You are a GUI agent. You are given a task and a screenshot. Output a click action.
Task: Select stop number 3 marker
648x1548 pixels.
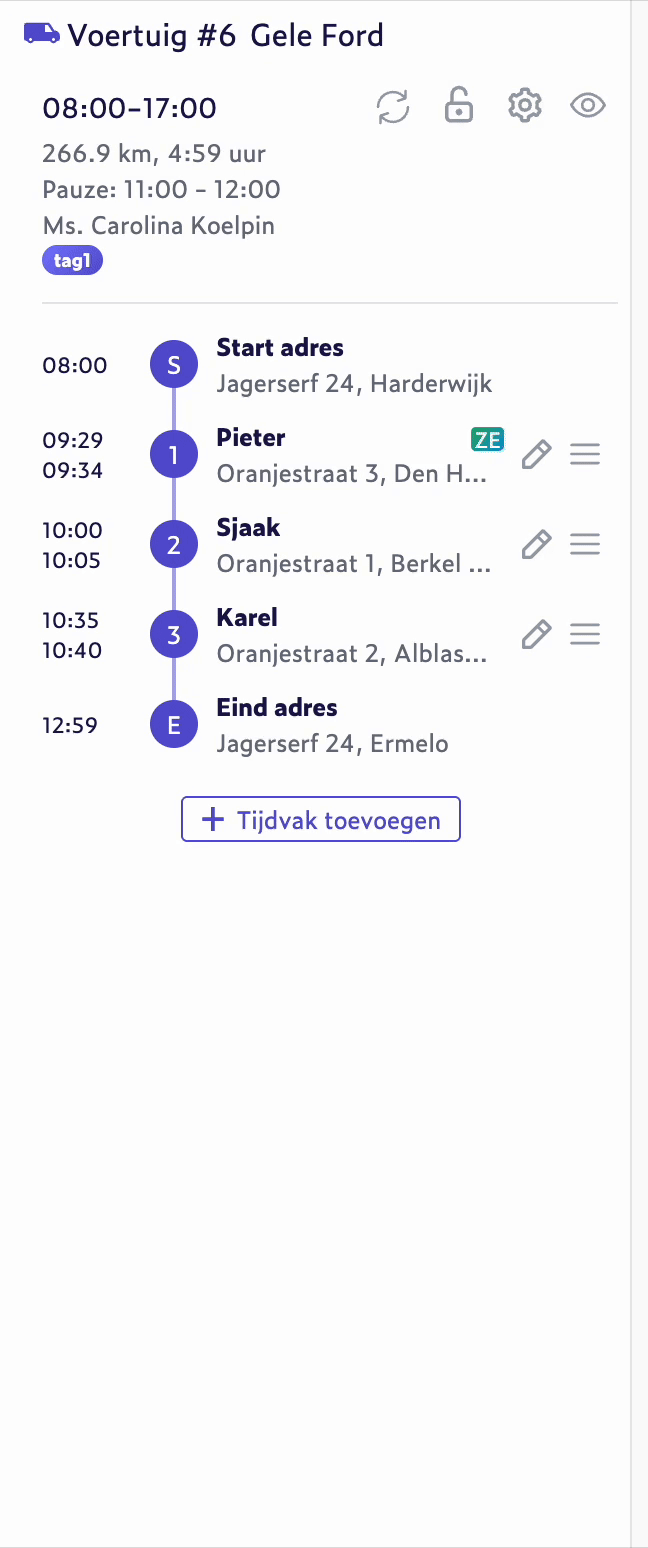coord(174,635)
